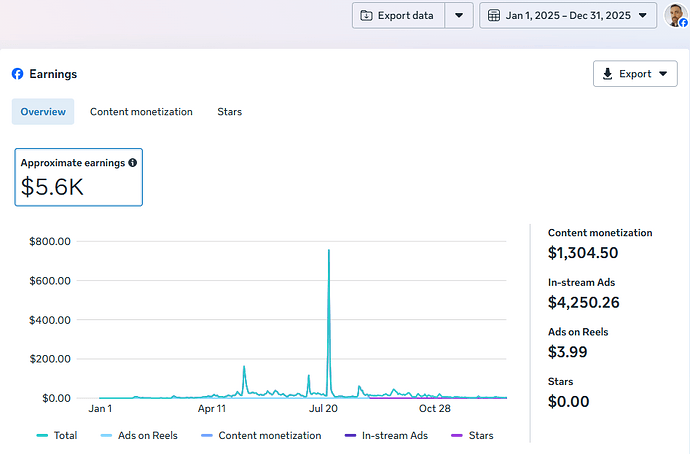Open the date range Jan 1 – Dec 31, 2025 picker
The height and width of the screenshot is (454, 690).
coord(568,15)
